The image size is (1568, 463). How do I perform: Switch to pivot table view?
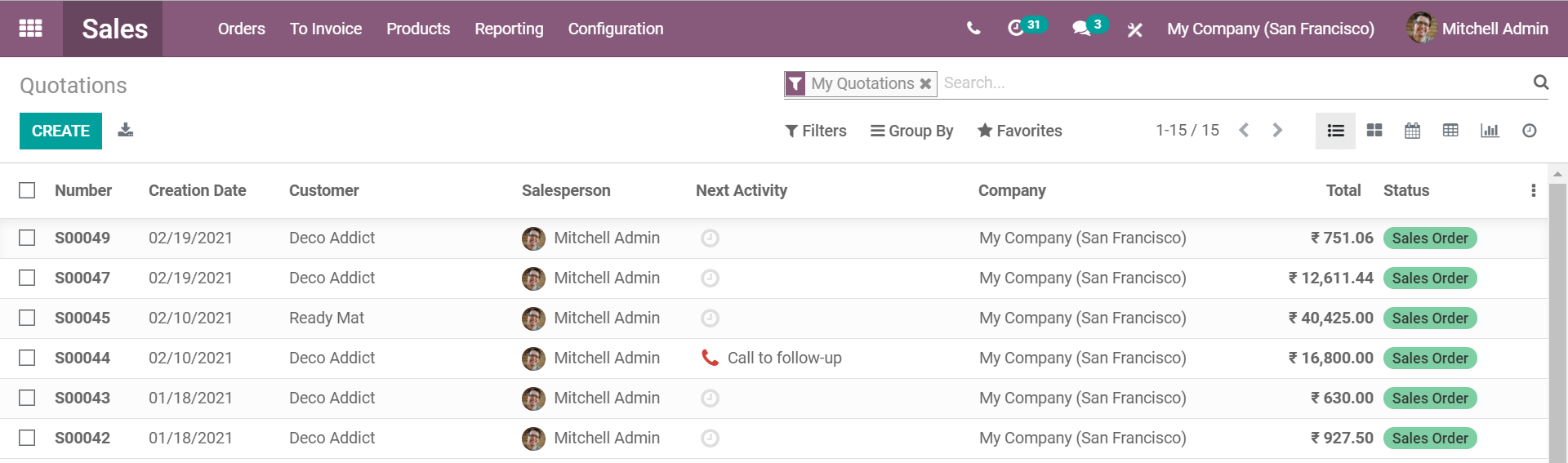coord(1450,131)
